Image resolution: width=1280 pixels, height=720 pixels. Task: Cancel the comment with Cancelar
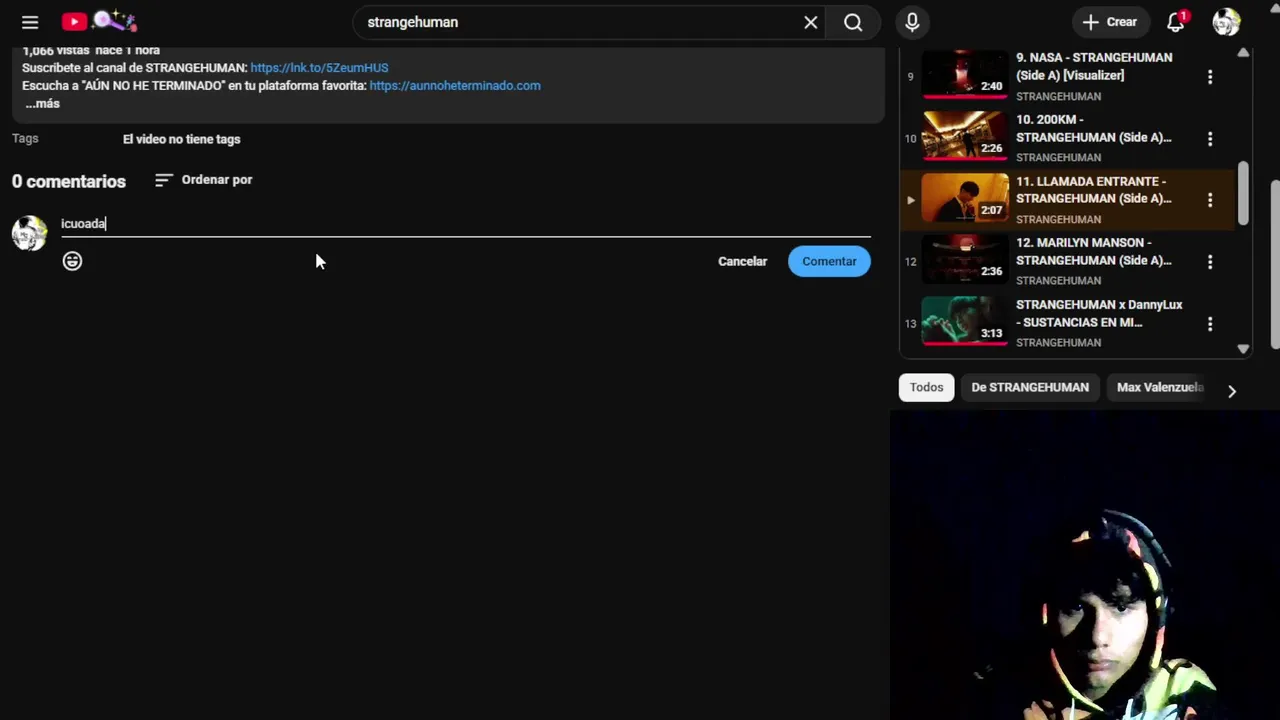[x=742, y=261]
